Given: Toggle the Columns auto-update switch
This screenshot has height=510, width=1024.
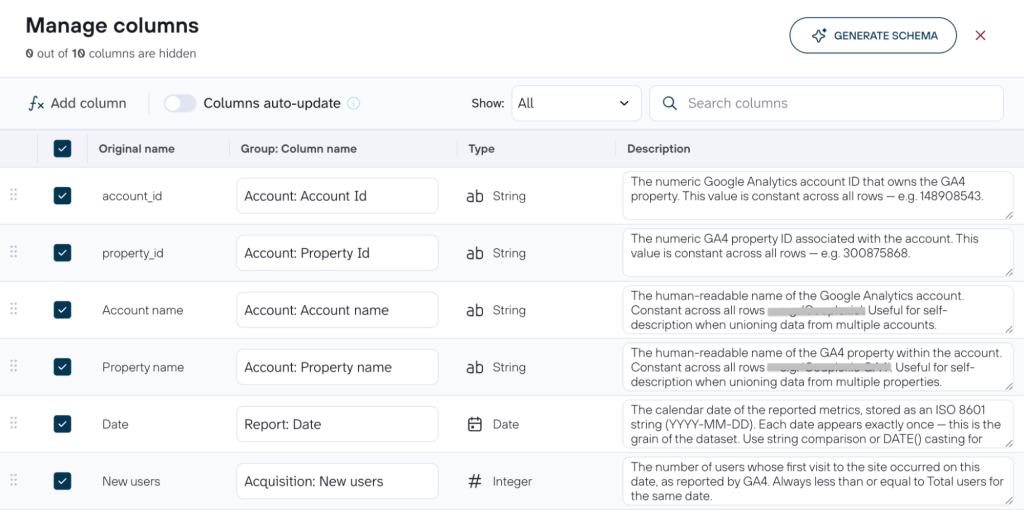Looking at the screenshot, I should click(180, 103).
